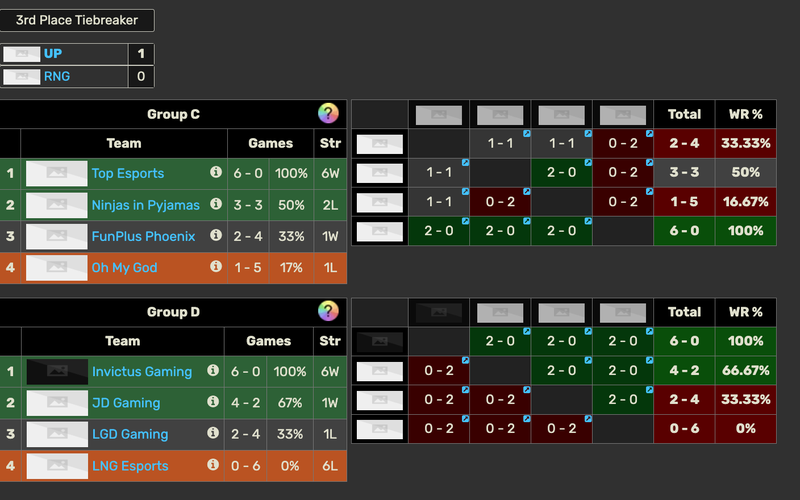Click Group C crosstable 3 - 3 total cell
This screenshot has height=500, width=800.
point(684,172)
